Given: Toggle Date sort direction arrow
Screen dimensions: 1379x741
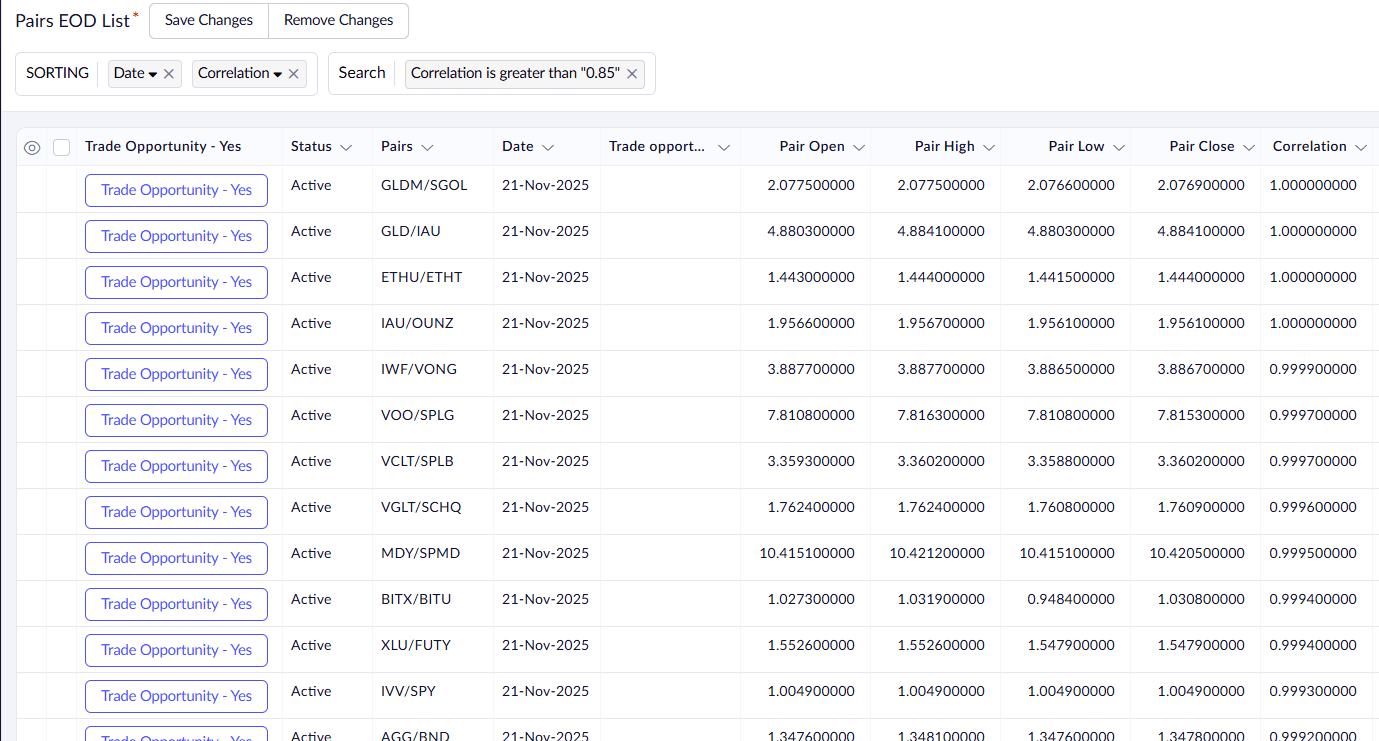Looking at the screenshot, I should pyautogui.click(x=153, y=75).
